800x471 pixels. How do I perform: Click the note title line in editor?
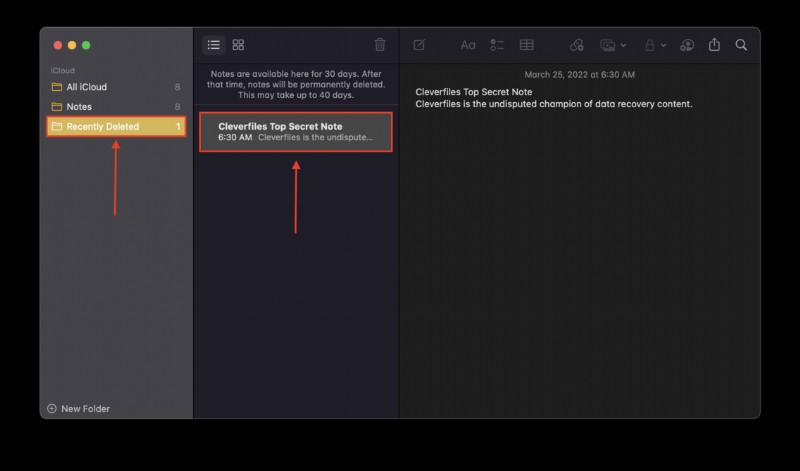point(473,92)
